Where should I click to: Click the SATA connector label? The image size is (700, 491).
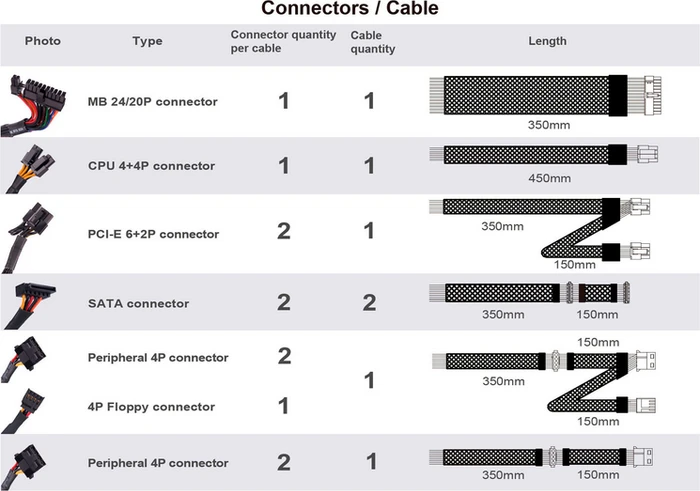coord(138,304)
